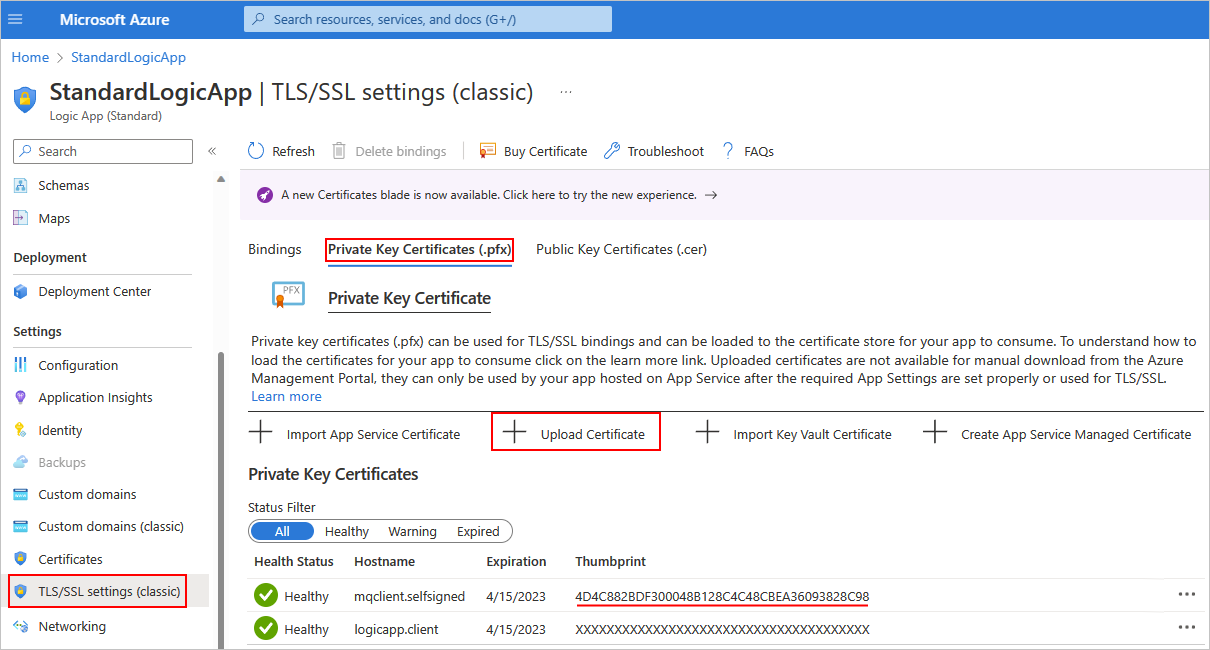Screen dimensions: 1210x650
Task: Click the Application Insights bulb icon
Action: tap(21, 397)
